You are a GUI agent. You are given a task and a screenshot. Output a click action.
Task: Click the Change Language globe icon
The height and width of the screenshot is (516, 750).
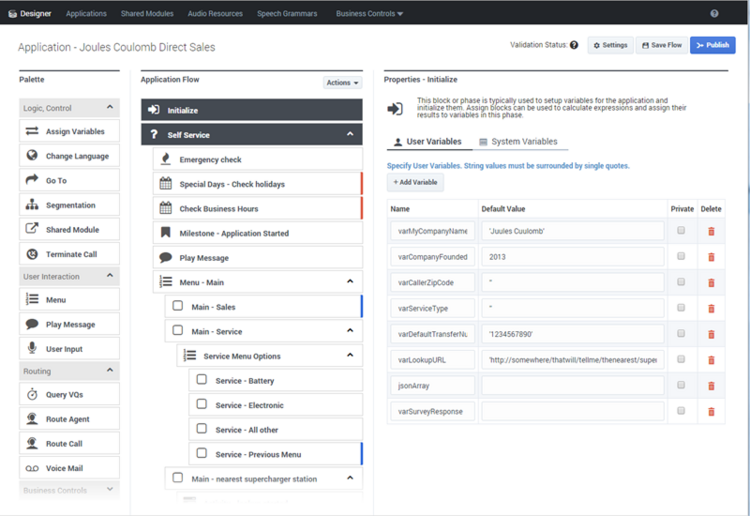(x=32, y=155)
